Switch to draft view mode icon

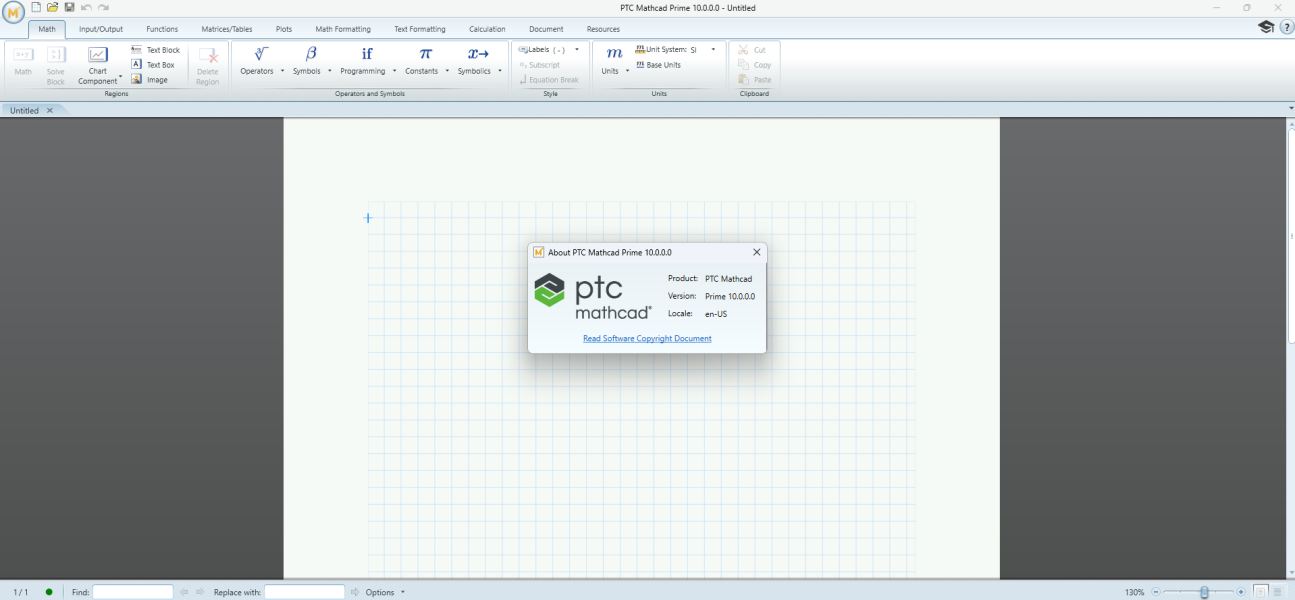click(x=1279, y=592)
